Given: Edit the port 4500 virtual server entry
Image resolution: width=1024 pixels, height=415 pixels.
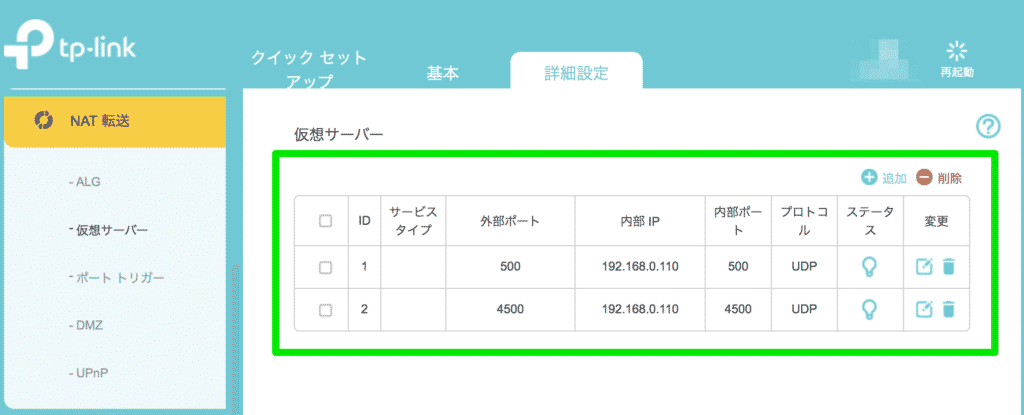Looking at the screenshot, I should click(924, 309).
